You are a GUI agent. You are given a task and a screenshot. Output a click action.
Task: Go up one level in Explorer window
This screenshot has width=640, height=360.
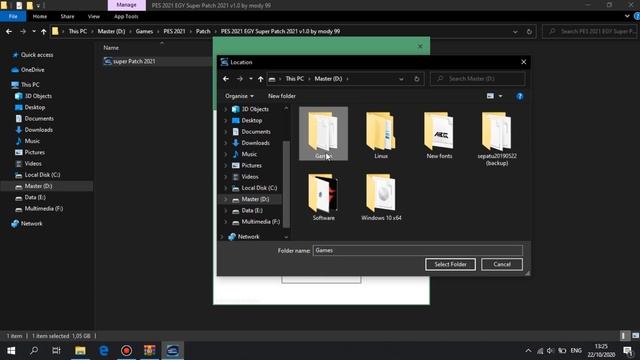coord(43,31)
